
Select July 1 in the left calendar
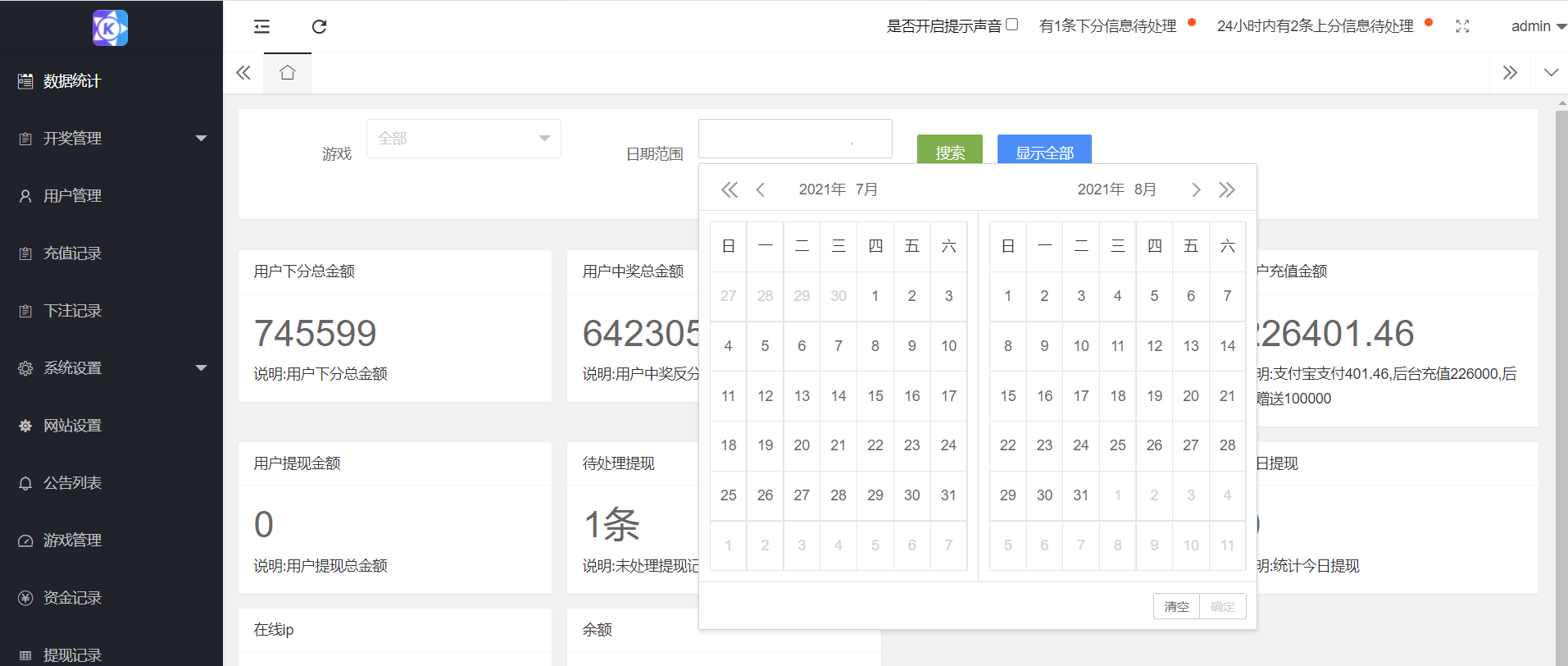tap(875, 296)
